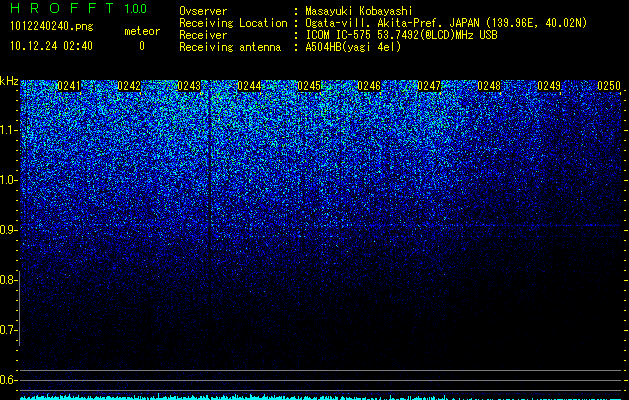Screen dimensions: 629x400
Task: Click the meteor count label
Action: (x=142, y=31)
